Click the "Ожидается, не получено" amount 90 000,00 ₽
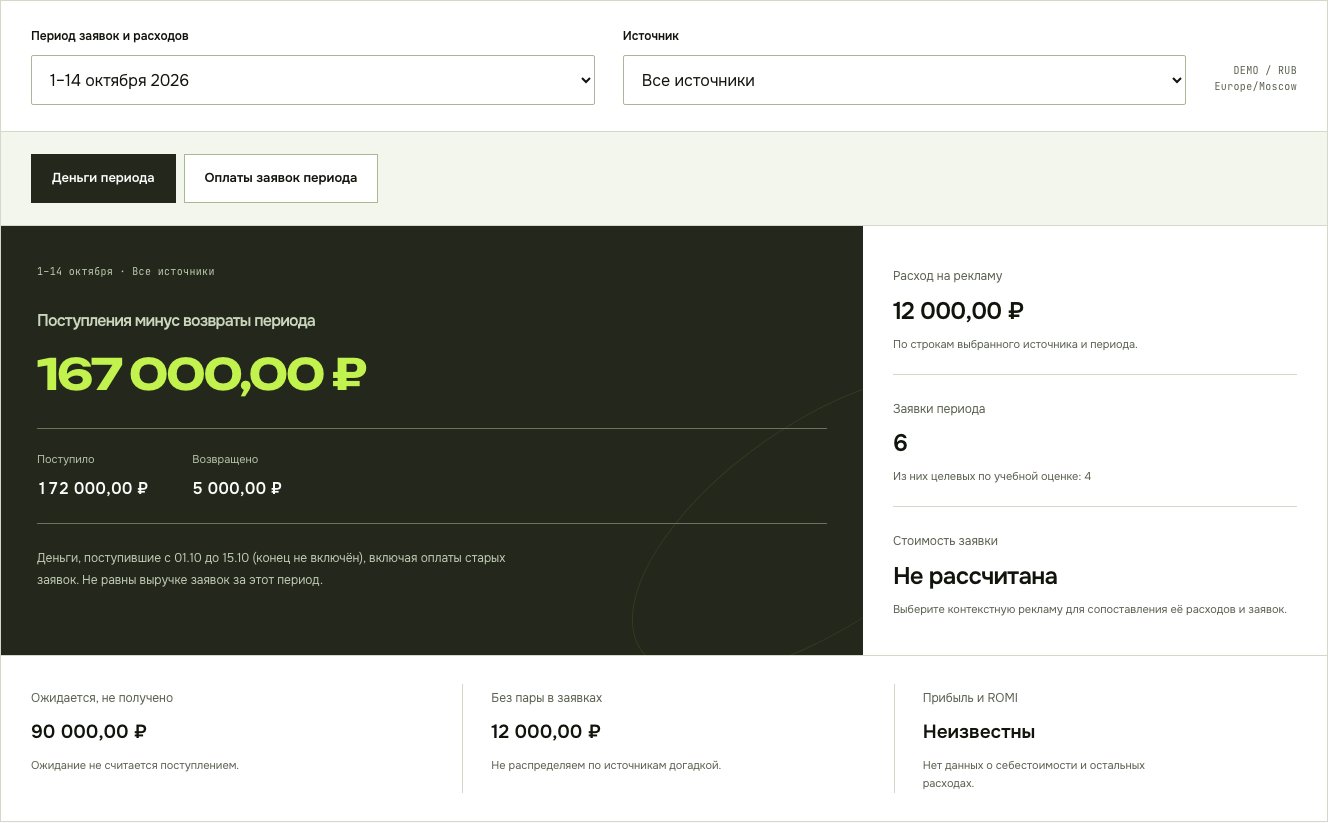 (89, 731)
